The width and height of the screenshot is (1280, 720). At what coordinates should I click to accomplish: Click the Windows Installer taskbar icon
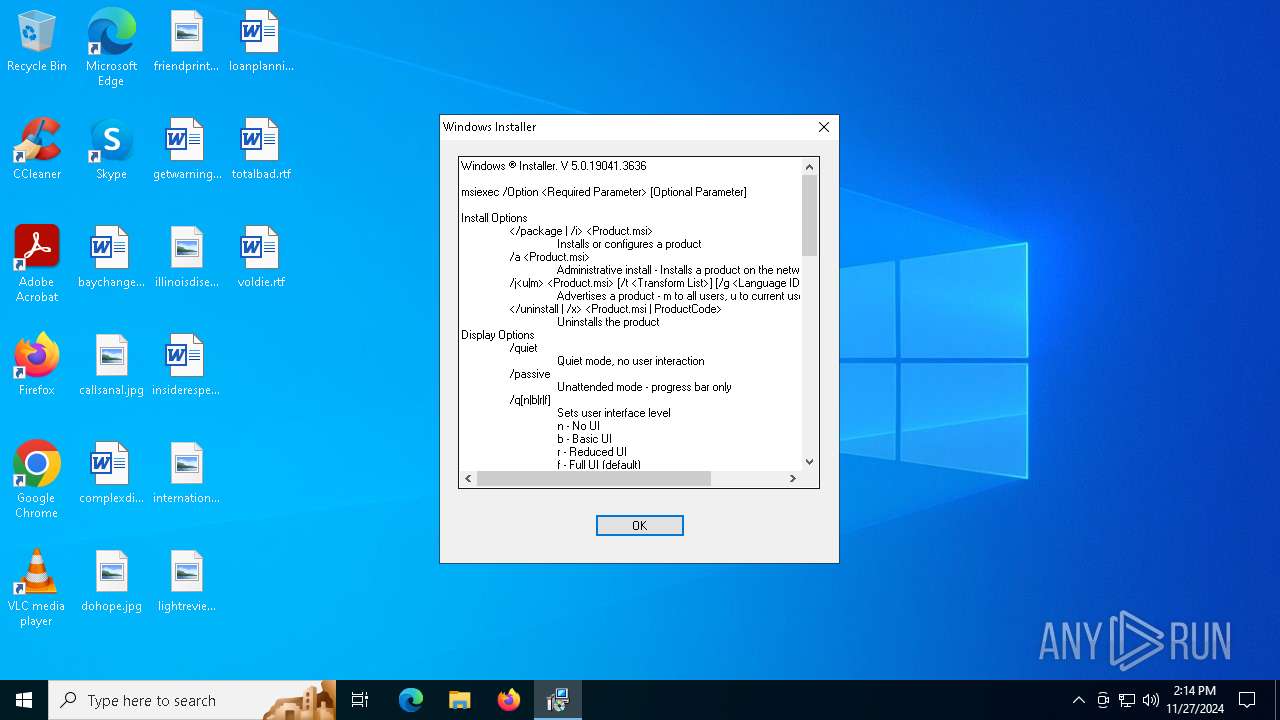(558, 700)
